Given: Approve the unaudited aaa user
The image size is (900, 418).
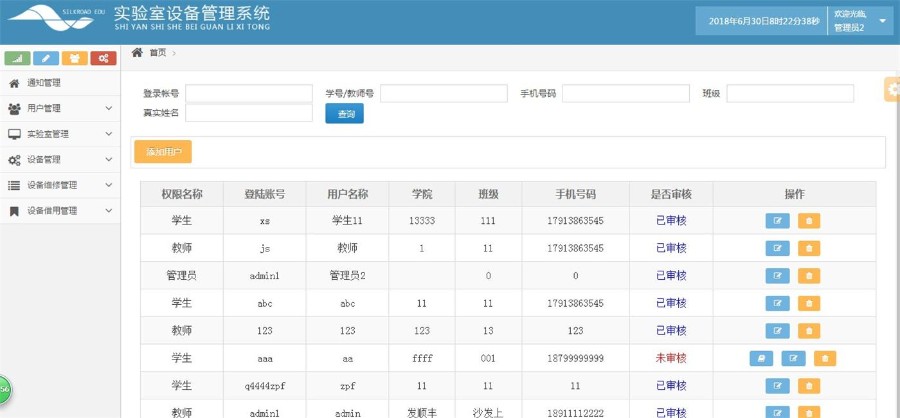Looking at the screenshot, I should pyautogui.click(x=761, y=359).
